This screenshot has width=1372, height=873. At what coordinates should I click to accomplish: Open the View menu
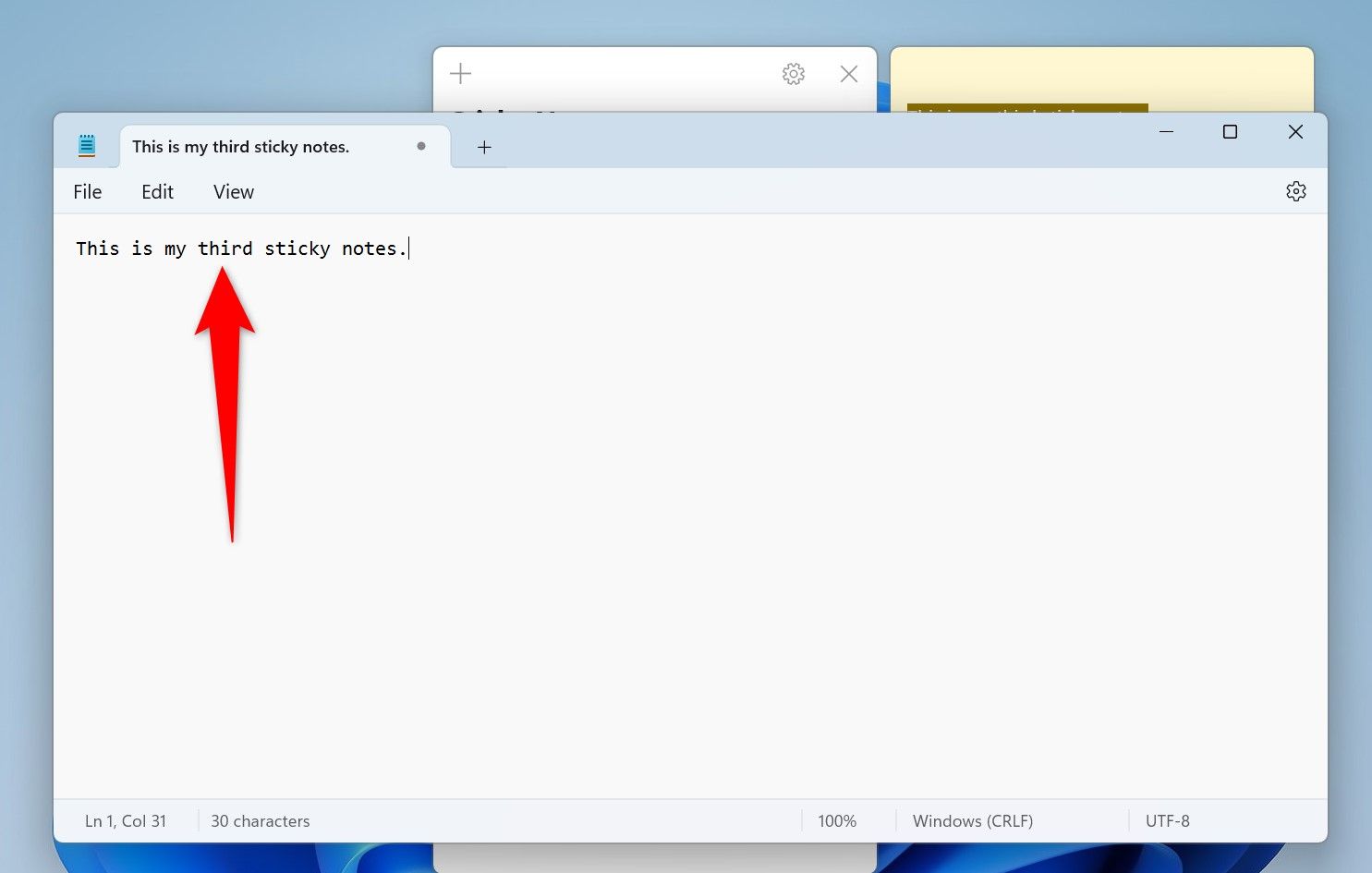point(234,192)
